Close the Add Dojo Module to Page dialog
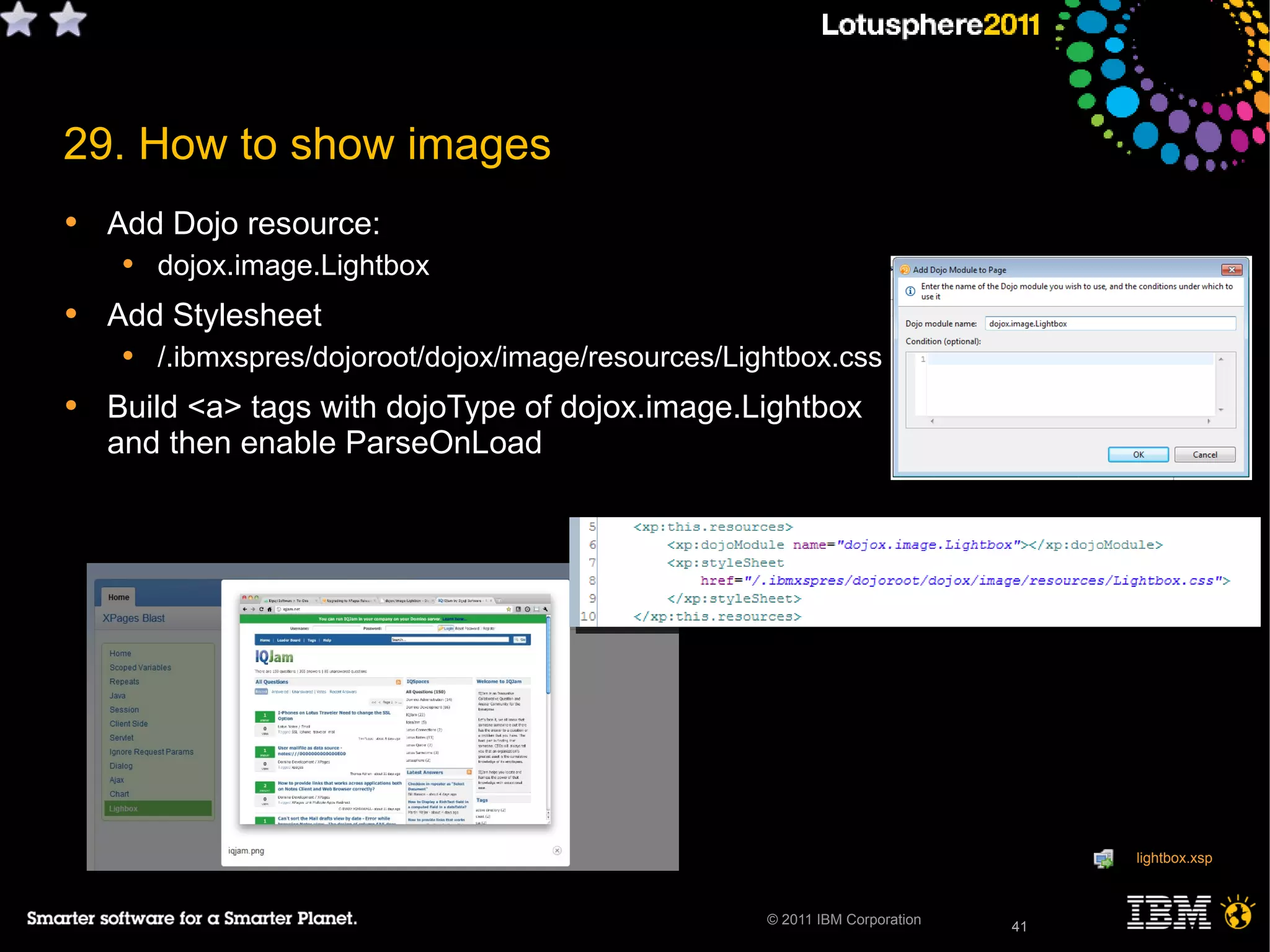1270x952 pixels. point(1232,269)
